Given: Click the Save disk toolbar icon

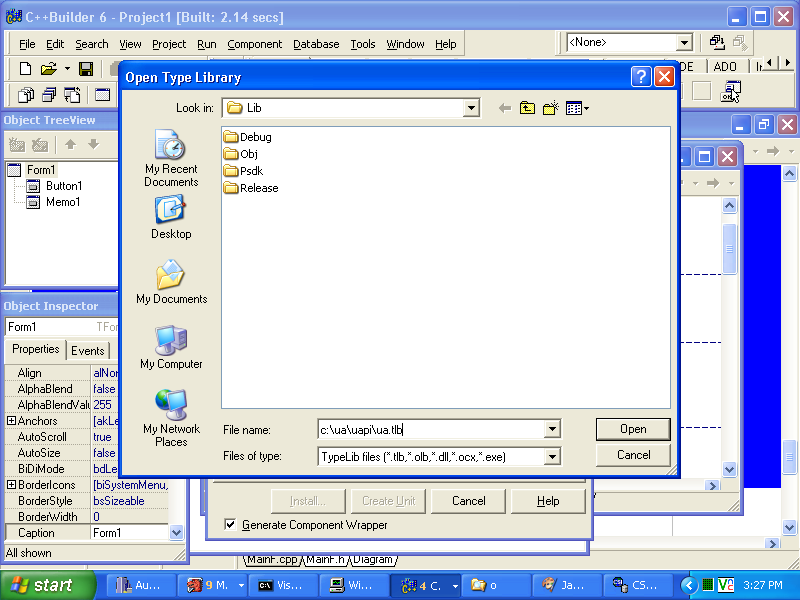Looking at the screenshot, I should pyautogui.click(x=86, y=68).
